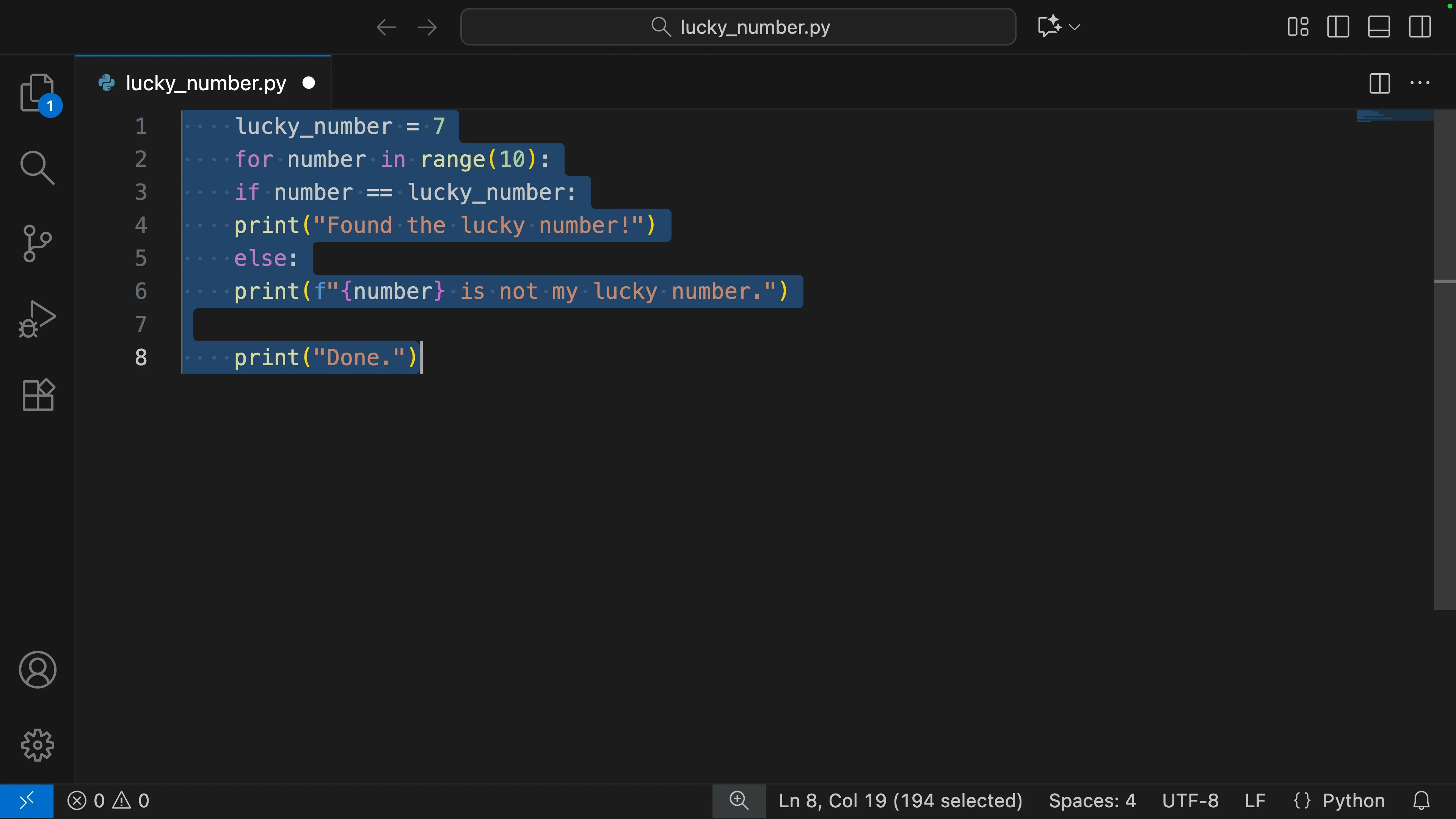Click the lucky_number.py command center search field
This screenshot has height=819, width=1456.
tap(737, 27)
